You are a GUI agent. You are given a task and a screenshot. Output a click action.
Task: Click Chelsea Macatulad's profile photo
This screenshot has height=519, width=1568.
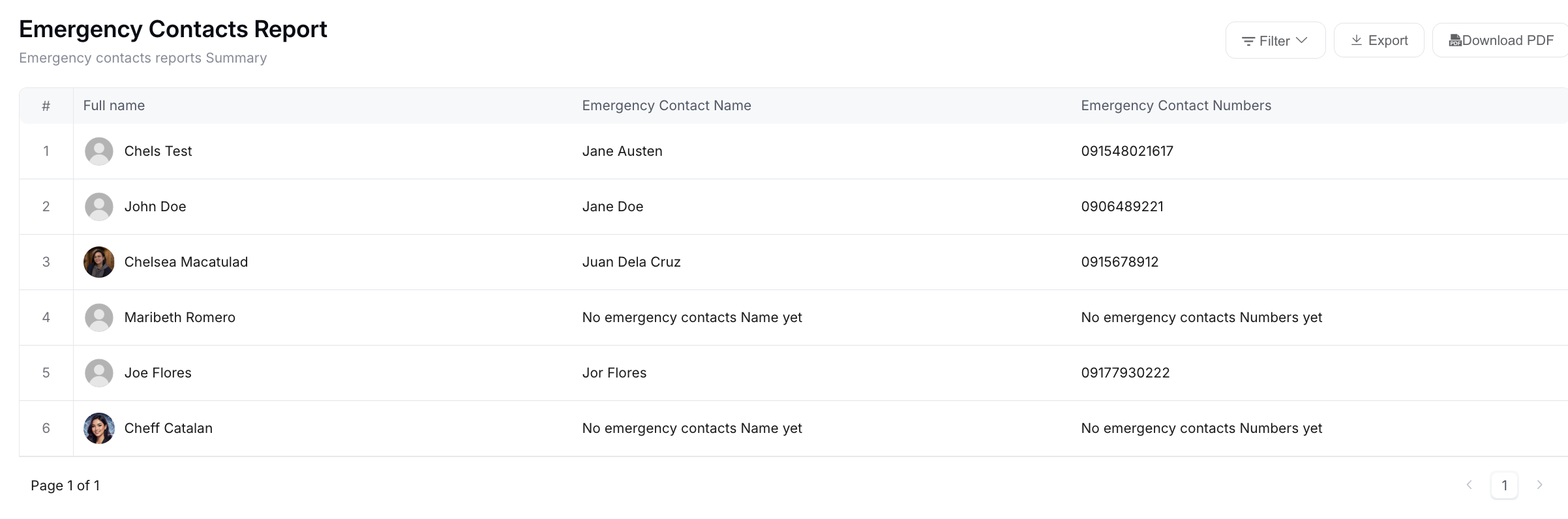pos(99,262)
